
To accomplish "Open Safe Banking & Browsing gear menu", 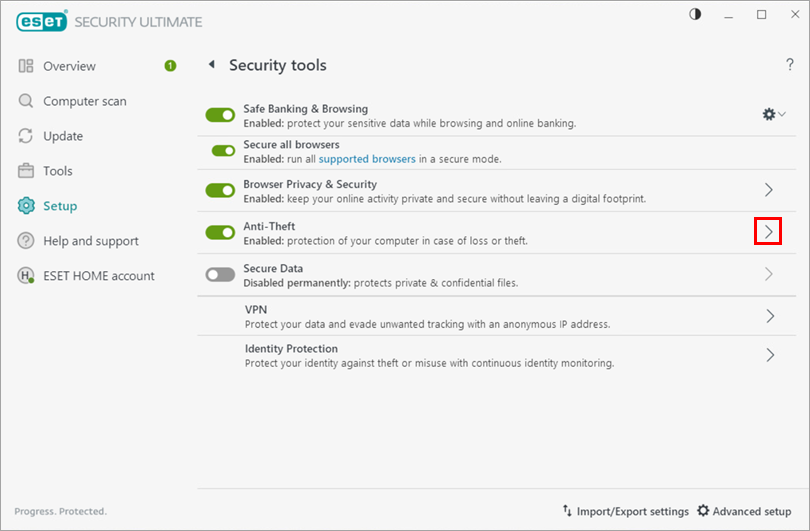I will point(773,115).
